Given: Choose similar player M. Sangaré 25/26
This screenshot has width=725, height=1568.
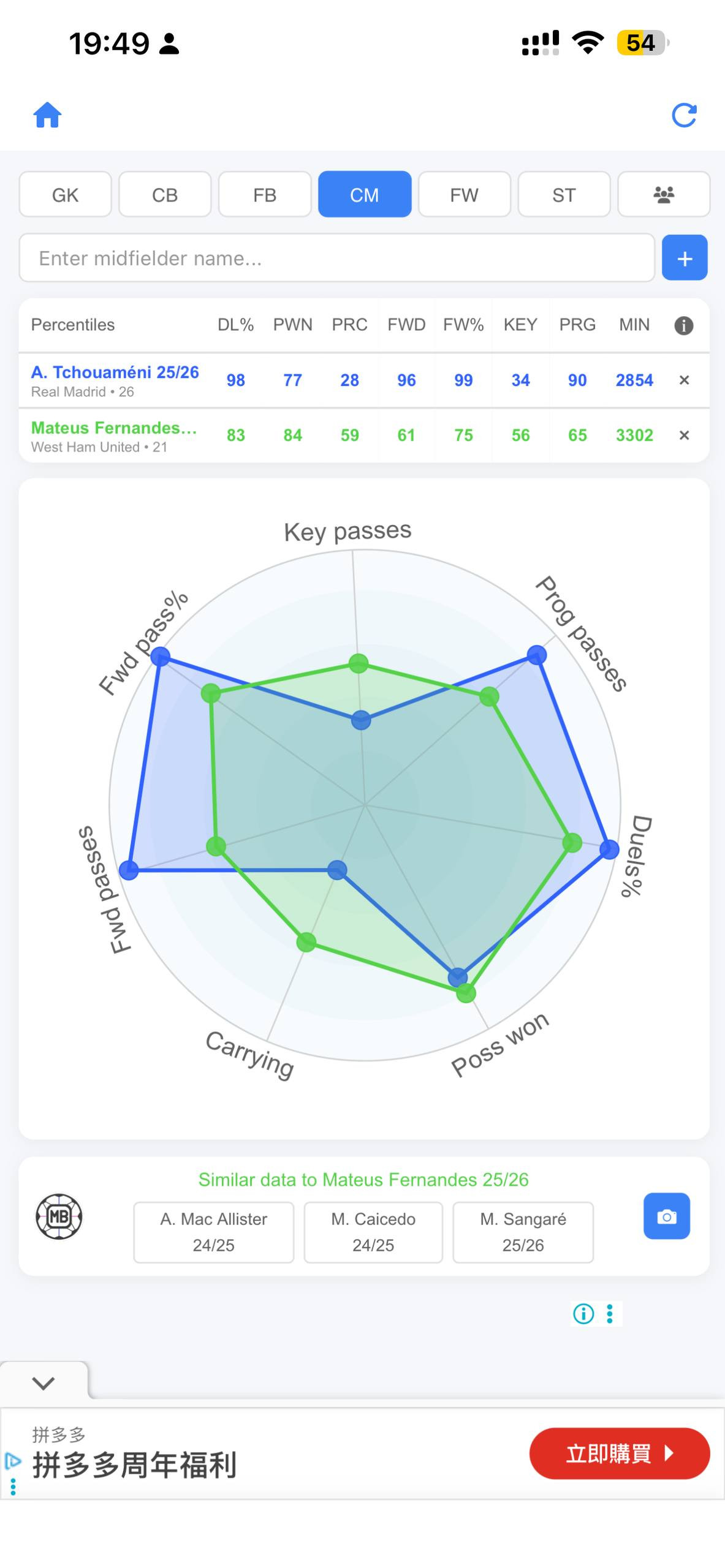Looking at the screenshot, I should point(523,1232).
